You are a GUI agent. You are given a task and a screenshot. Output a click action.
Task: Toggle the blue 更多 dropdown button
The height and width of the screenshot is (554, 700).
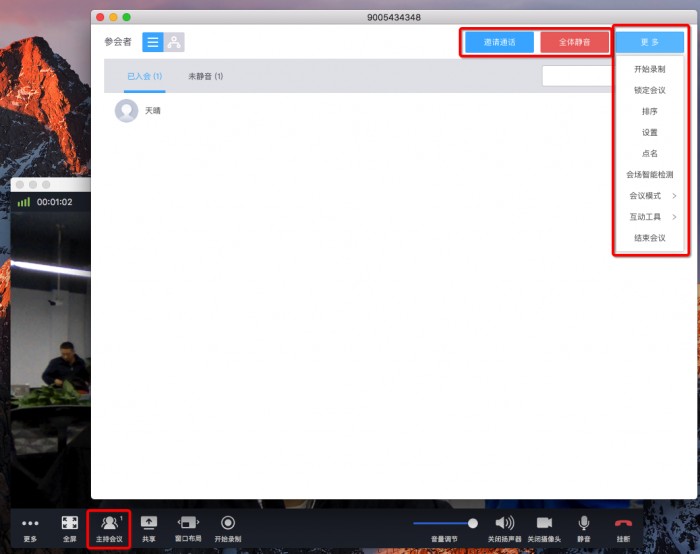click(x=650, y=42)
